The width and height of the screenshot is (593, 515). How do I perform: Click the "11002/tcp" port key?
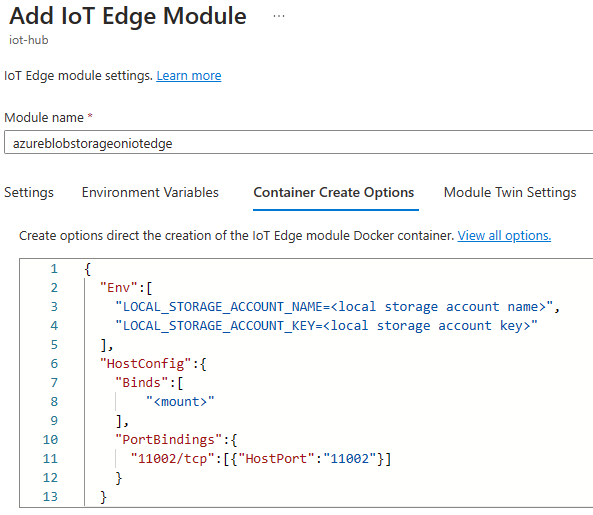(172, 459)
